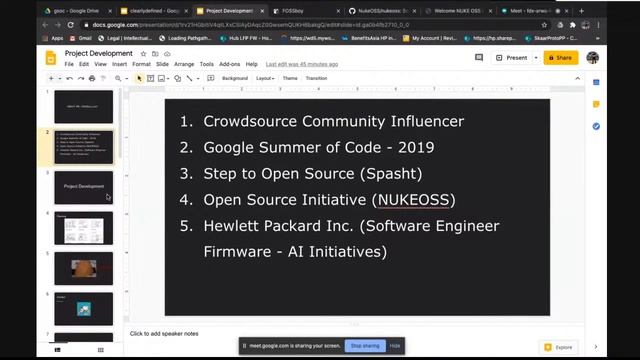Open the File menu

click(69, 64)
